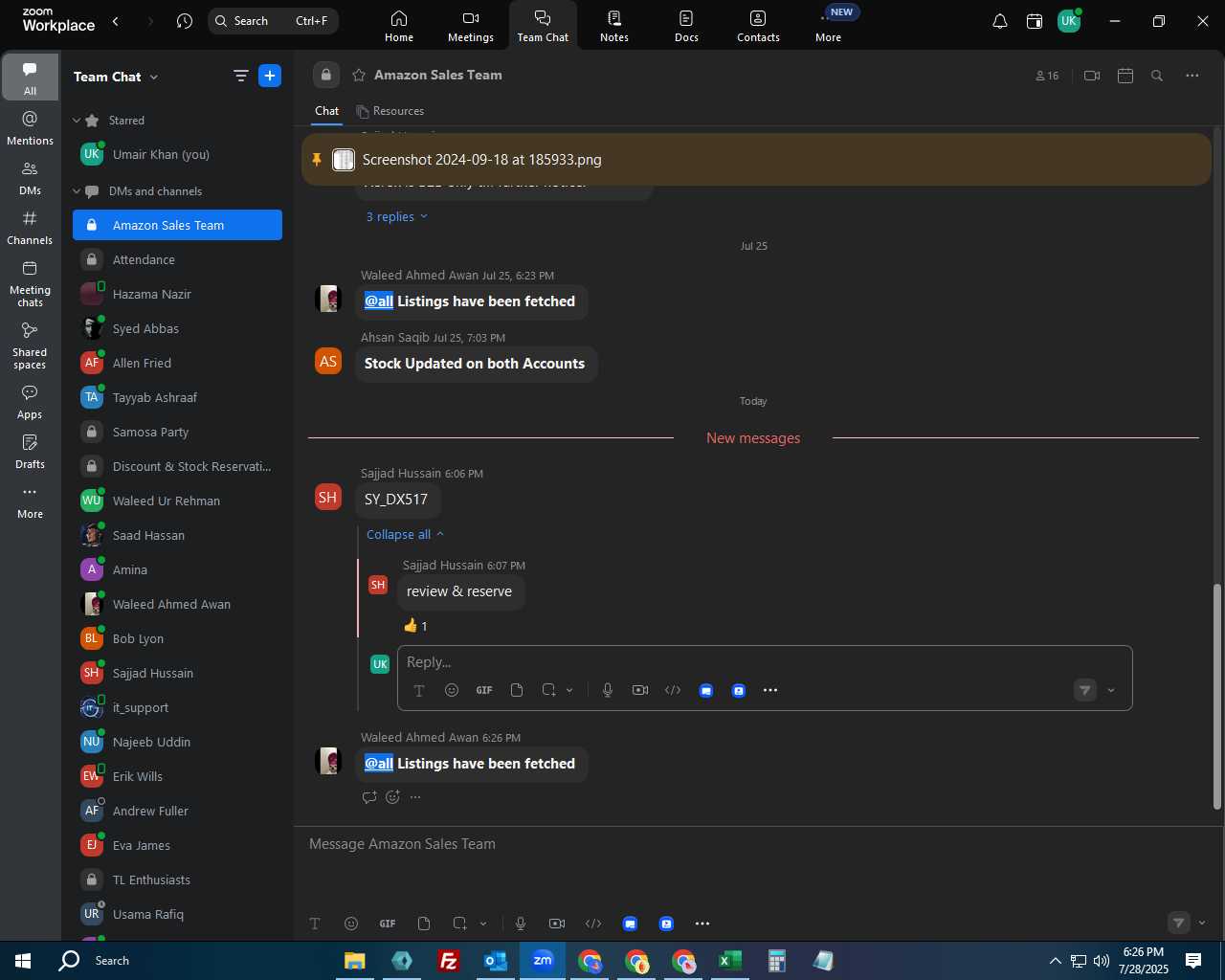Open the it_support chat

point(177,707)
